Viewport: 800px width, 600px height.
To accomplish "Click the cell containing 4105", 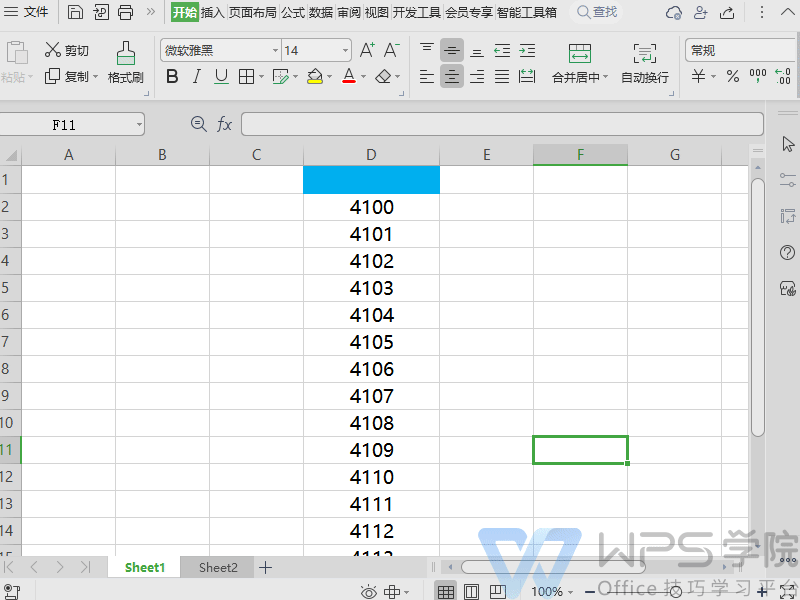I will click(x=371, y=342).
